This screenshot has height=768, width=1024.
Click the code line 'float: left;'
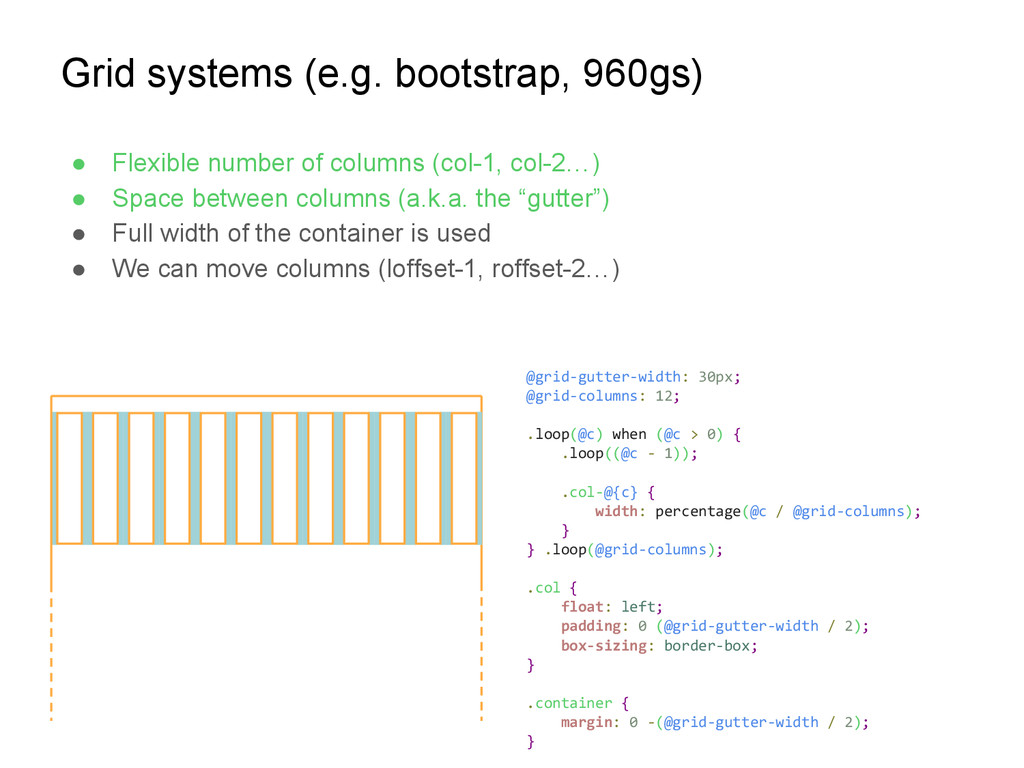coord(612,607)
